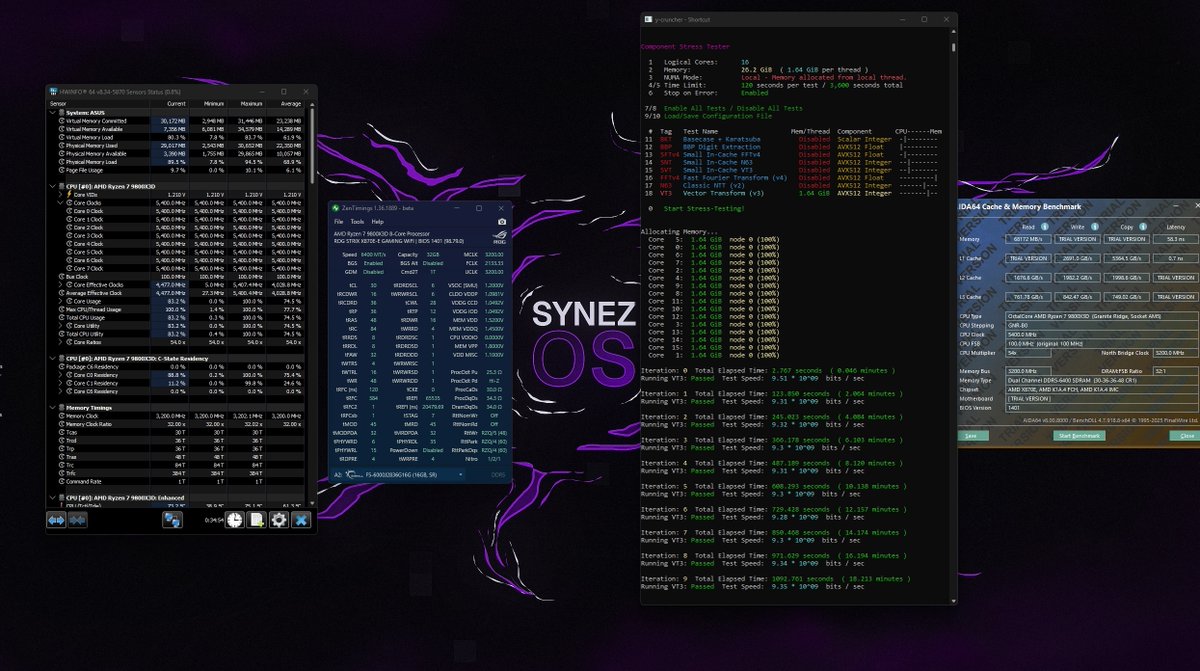Open ZenTimings memory module dropdown
This screenshot has height=671, width=1200.
click(398, 475)
